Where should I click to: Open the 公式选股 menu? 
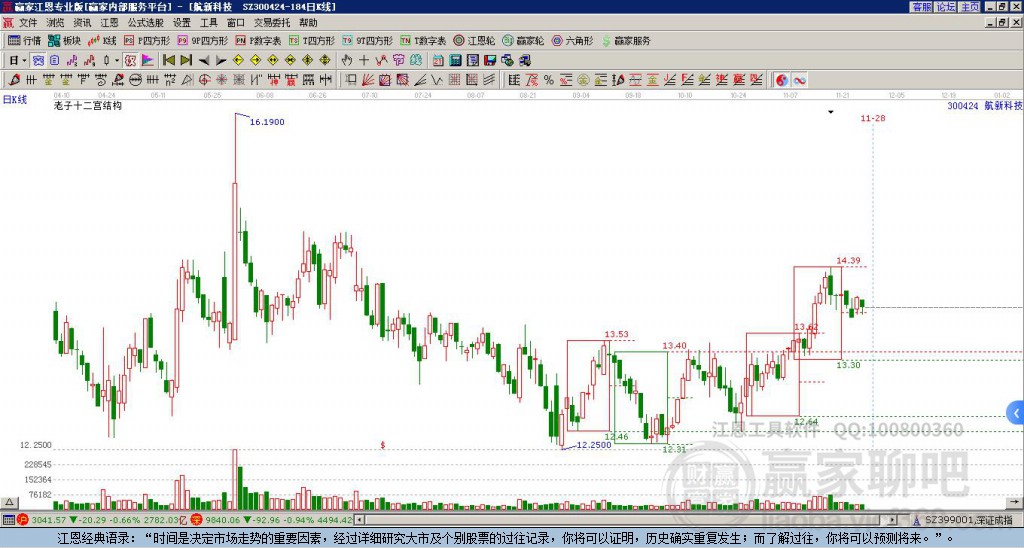pos(144,22)
